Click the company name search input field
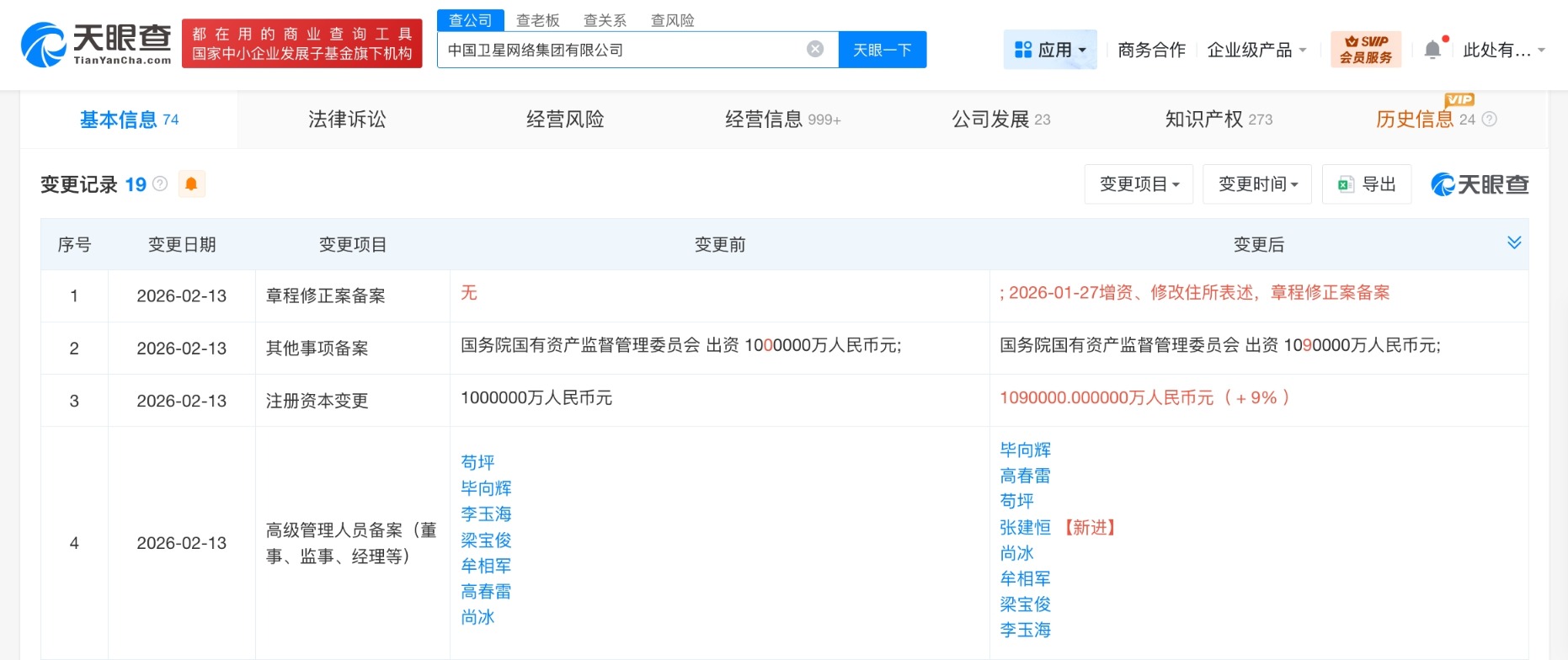 click(623, 50)
